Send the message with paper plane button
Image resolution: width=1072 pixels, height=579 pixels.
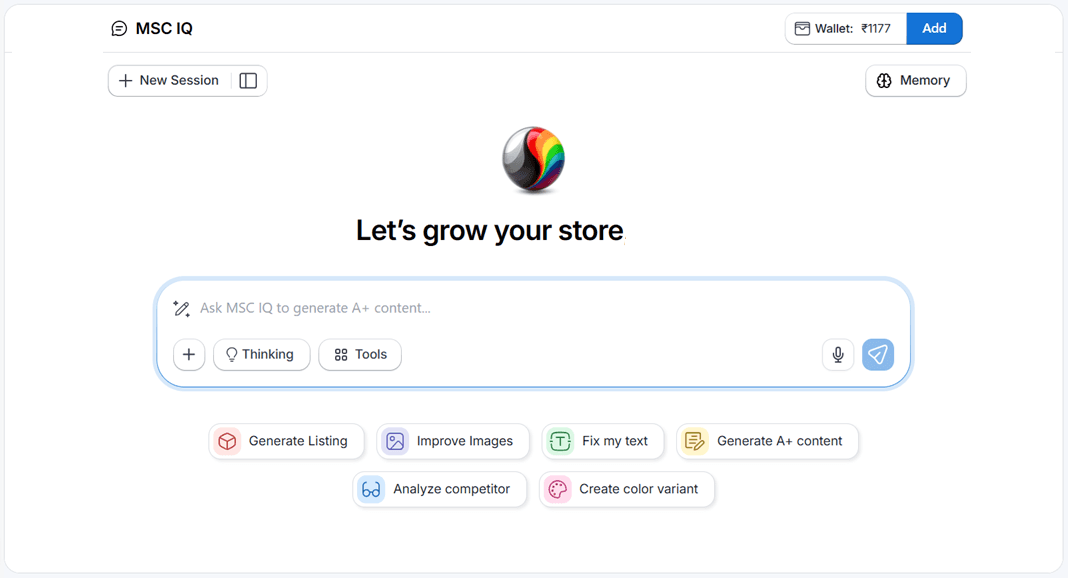[x=878, y=355]
